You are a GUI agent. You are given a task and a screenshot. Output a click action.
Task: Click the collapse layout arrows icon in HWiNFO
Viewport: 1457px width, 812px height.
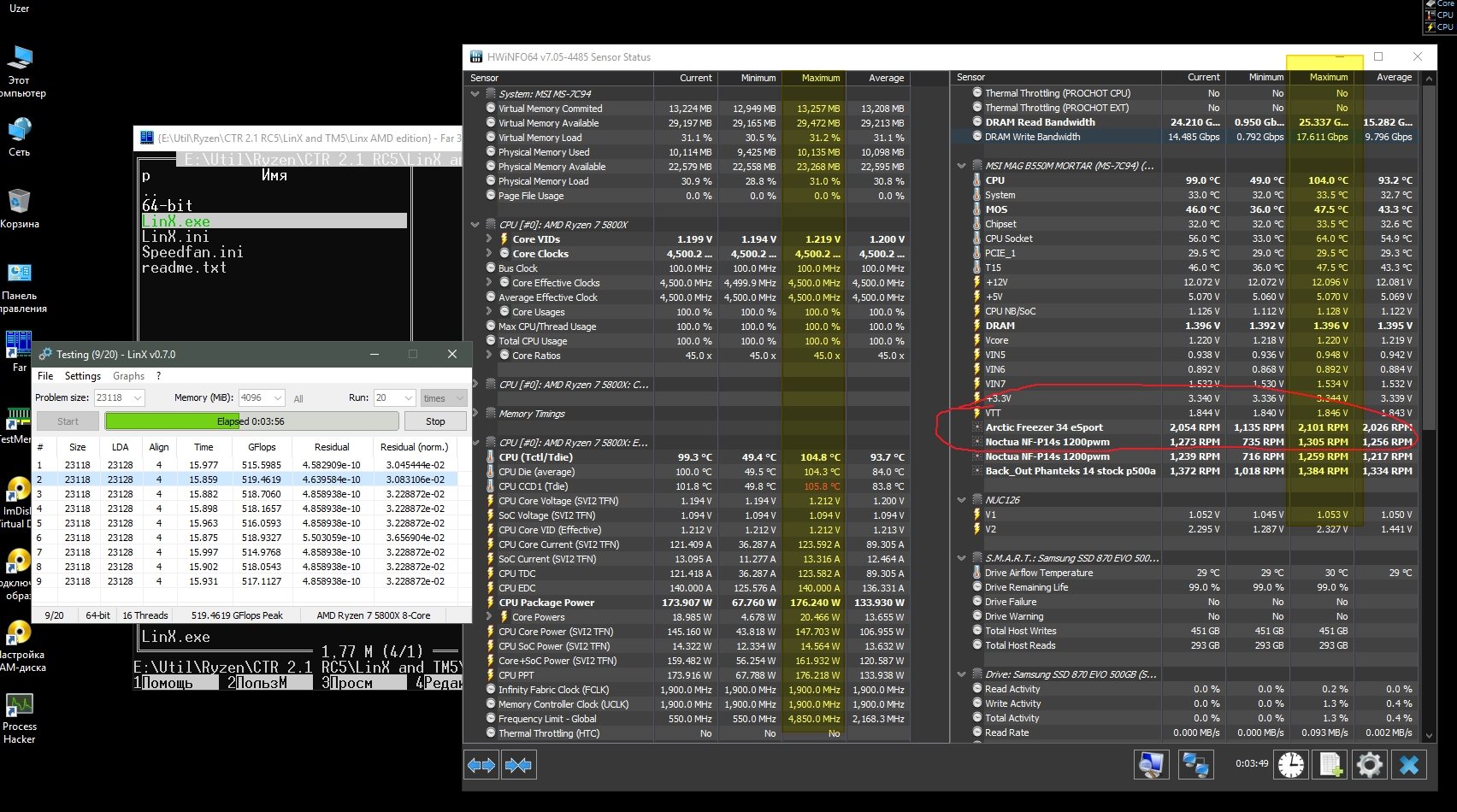518,765
